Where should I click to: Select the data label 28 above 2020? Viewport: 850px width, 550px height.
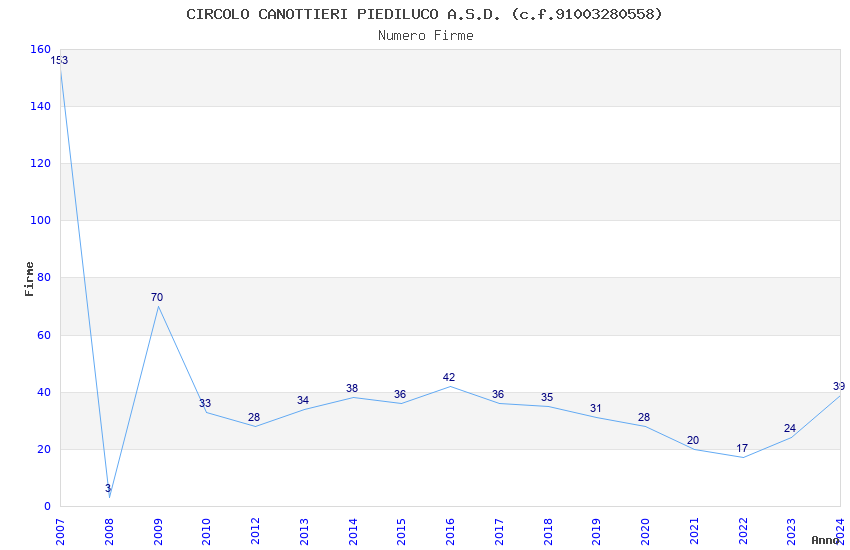click(644, 417)
